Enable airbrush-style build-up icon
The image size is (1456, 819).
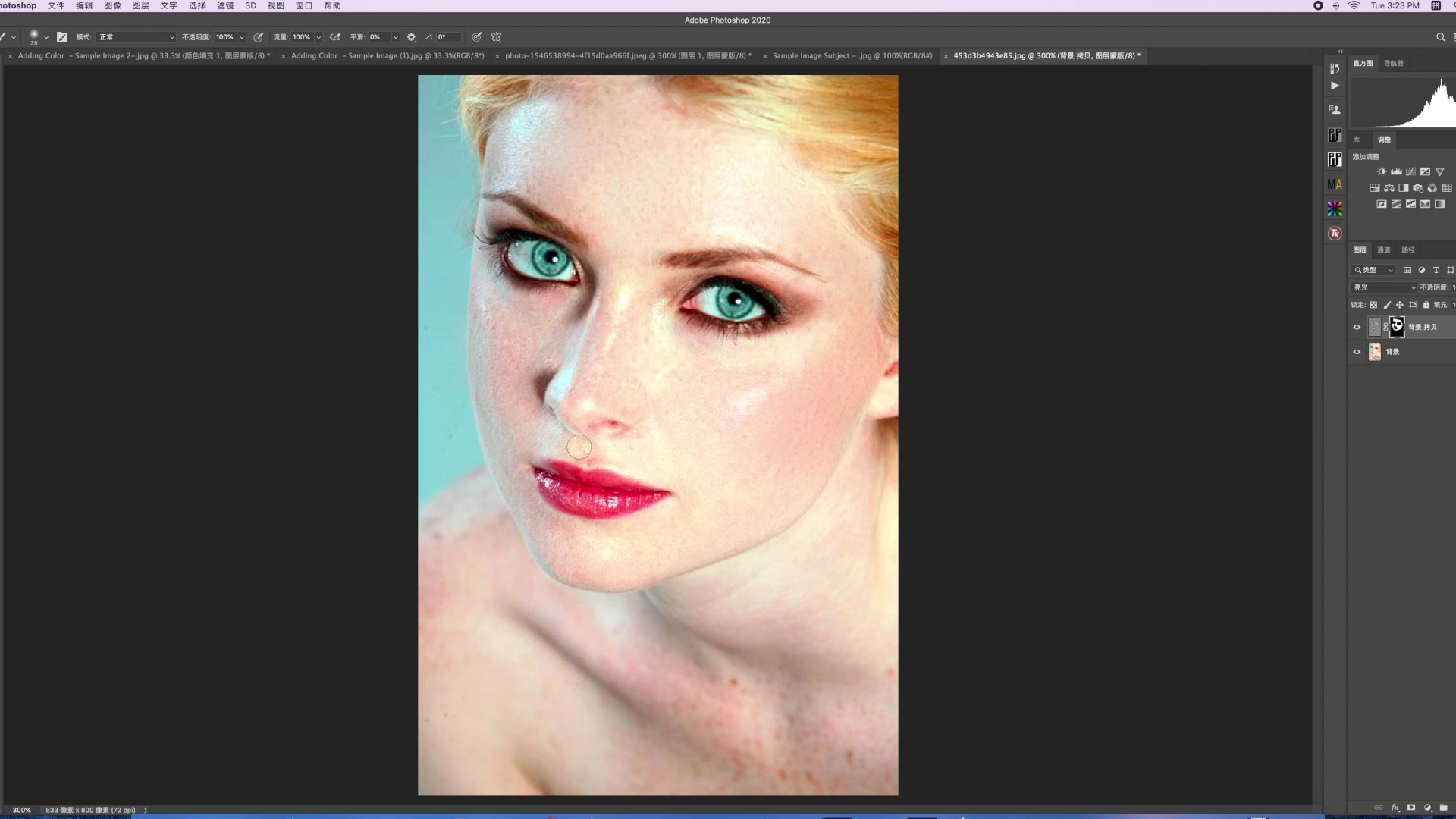(x=335, y=37)
